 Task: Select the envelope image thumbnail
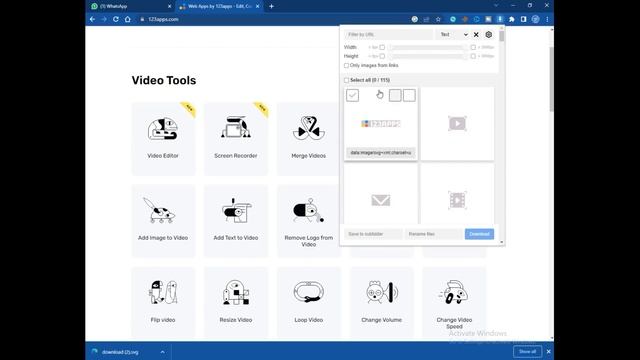[381, 194]
